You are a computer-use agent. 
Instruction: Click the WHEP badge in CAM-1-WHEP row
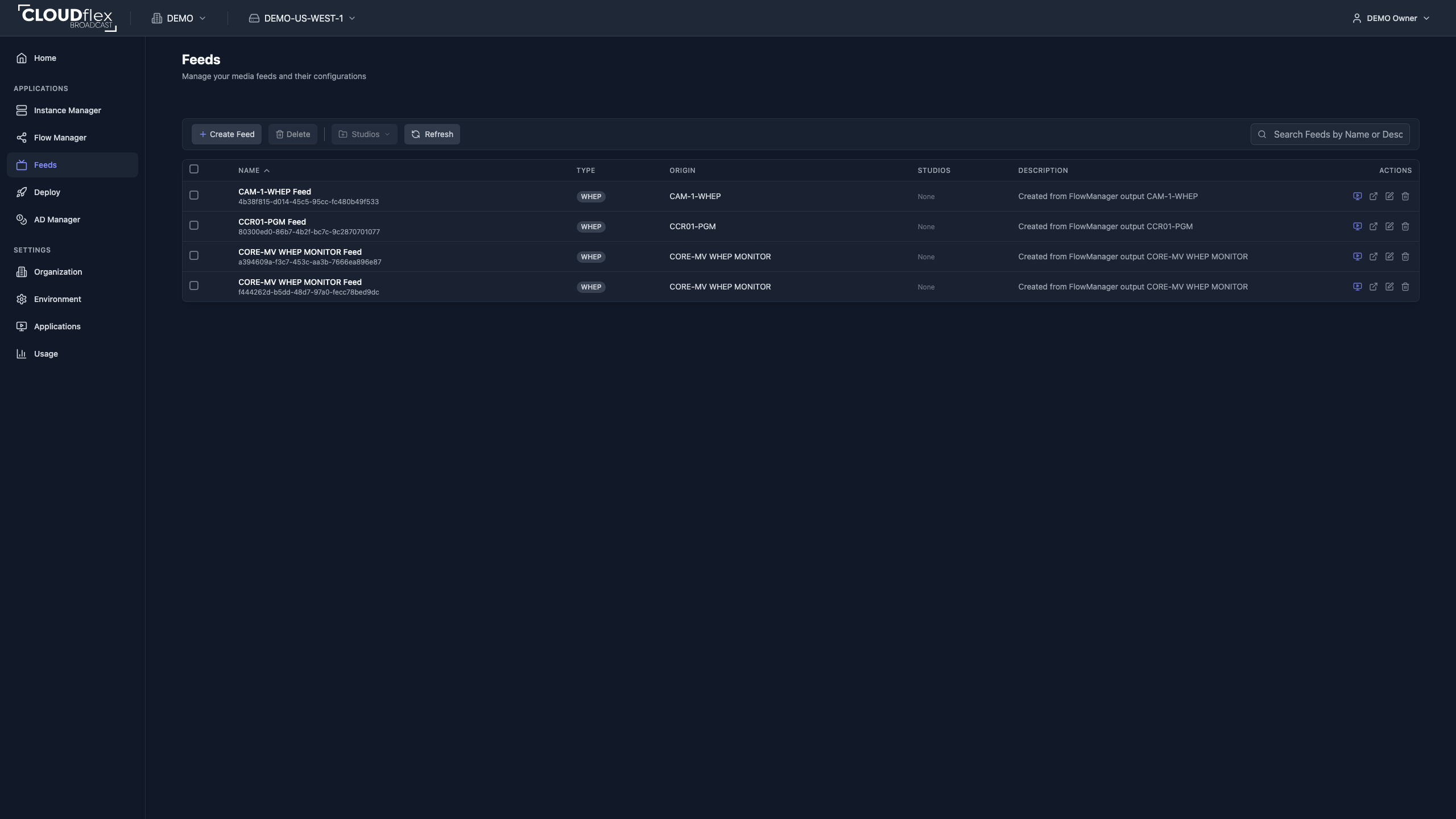click(591, 196)
